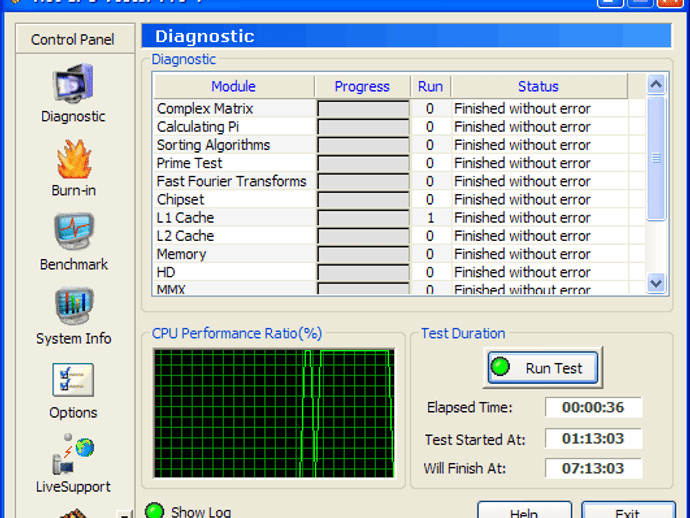Select the Calculating Pi module row
Viewport: 690px width, 518px height.
coord(399,127)
